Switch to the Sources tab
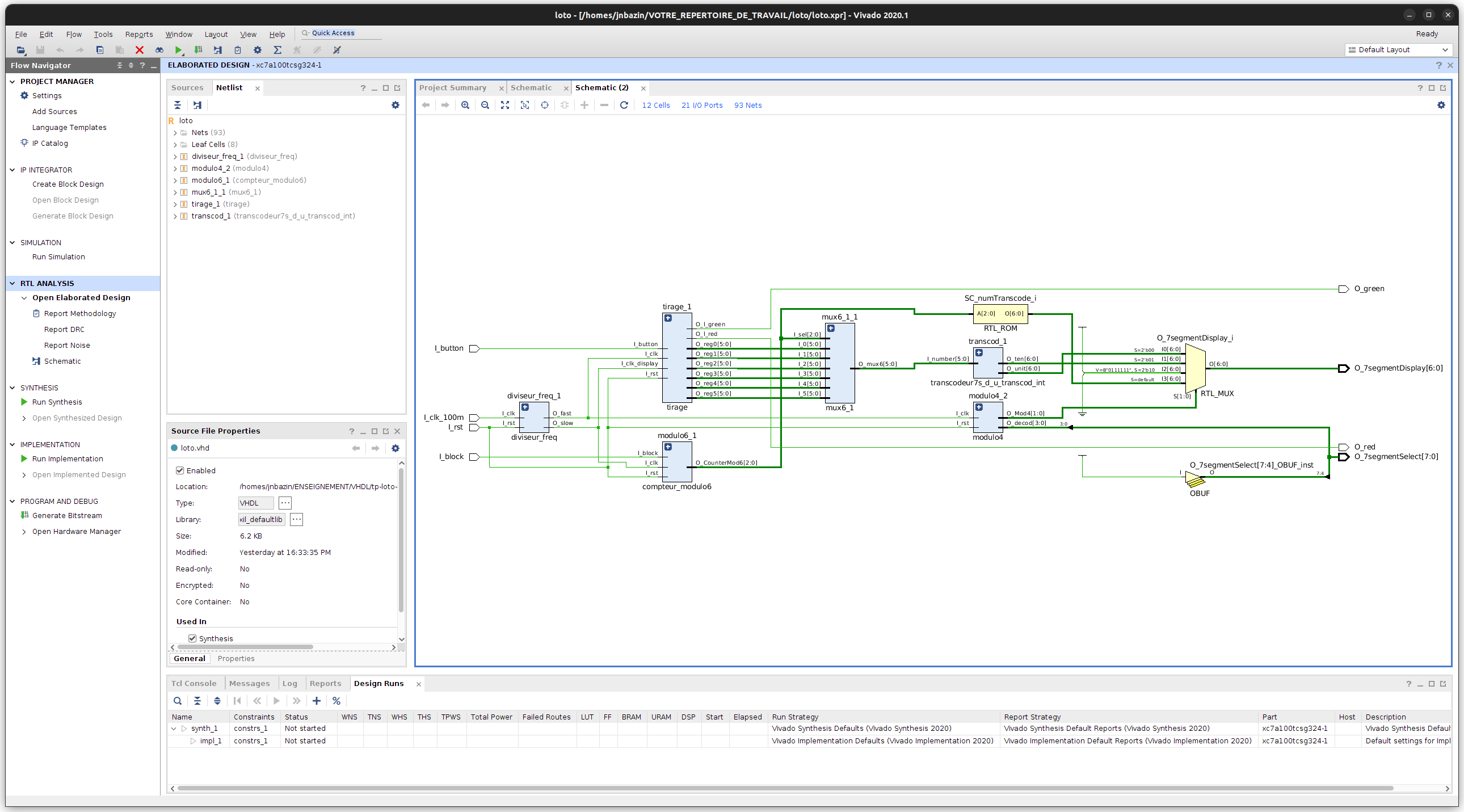Screen dimensions: 1464x812 187,87
